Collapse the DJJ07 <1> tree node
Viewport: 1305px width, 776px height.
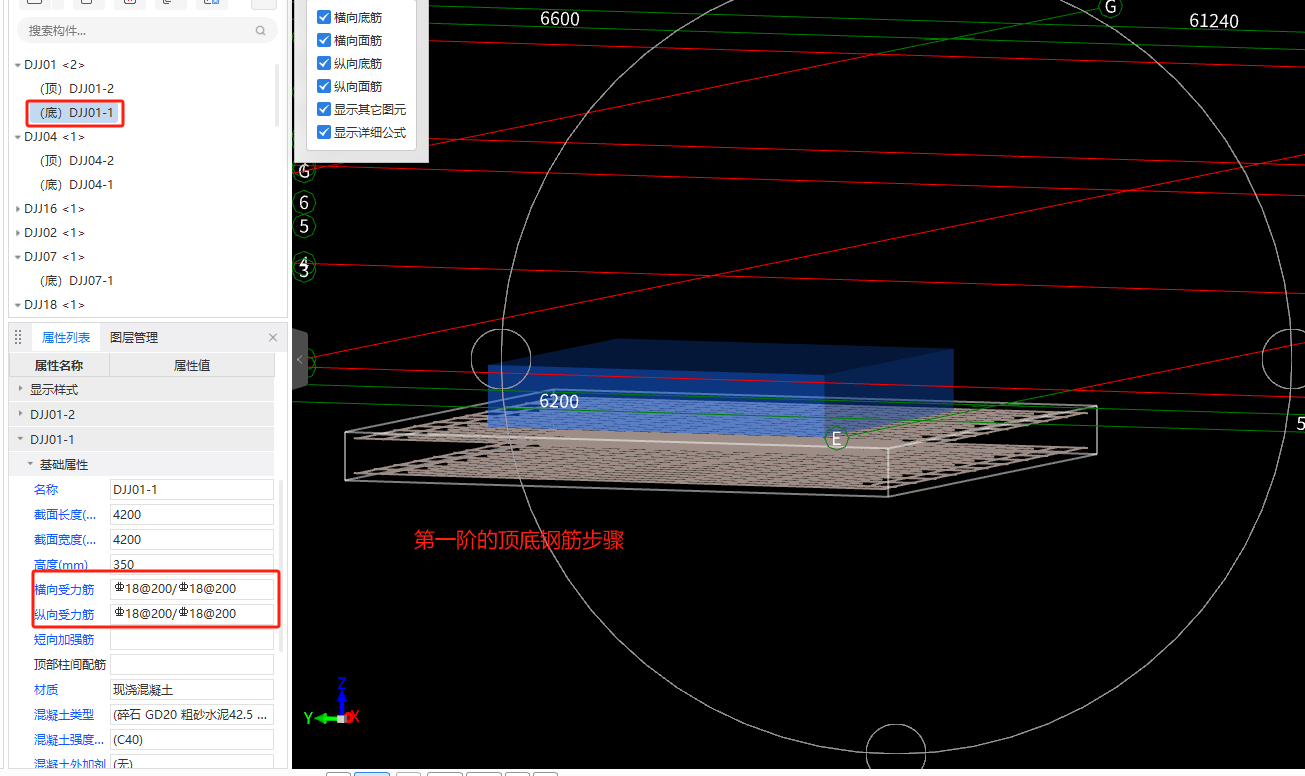18,257
